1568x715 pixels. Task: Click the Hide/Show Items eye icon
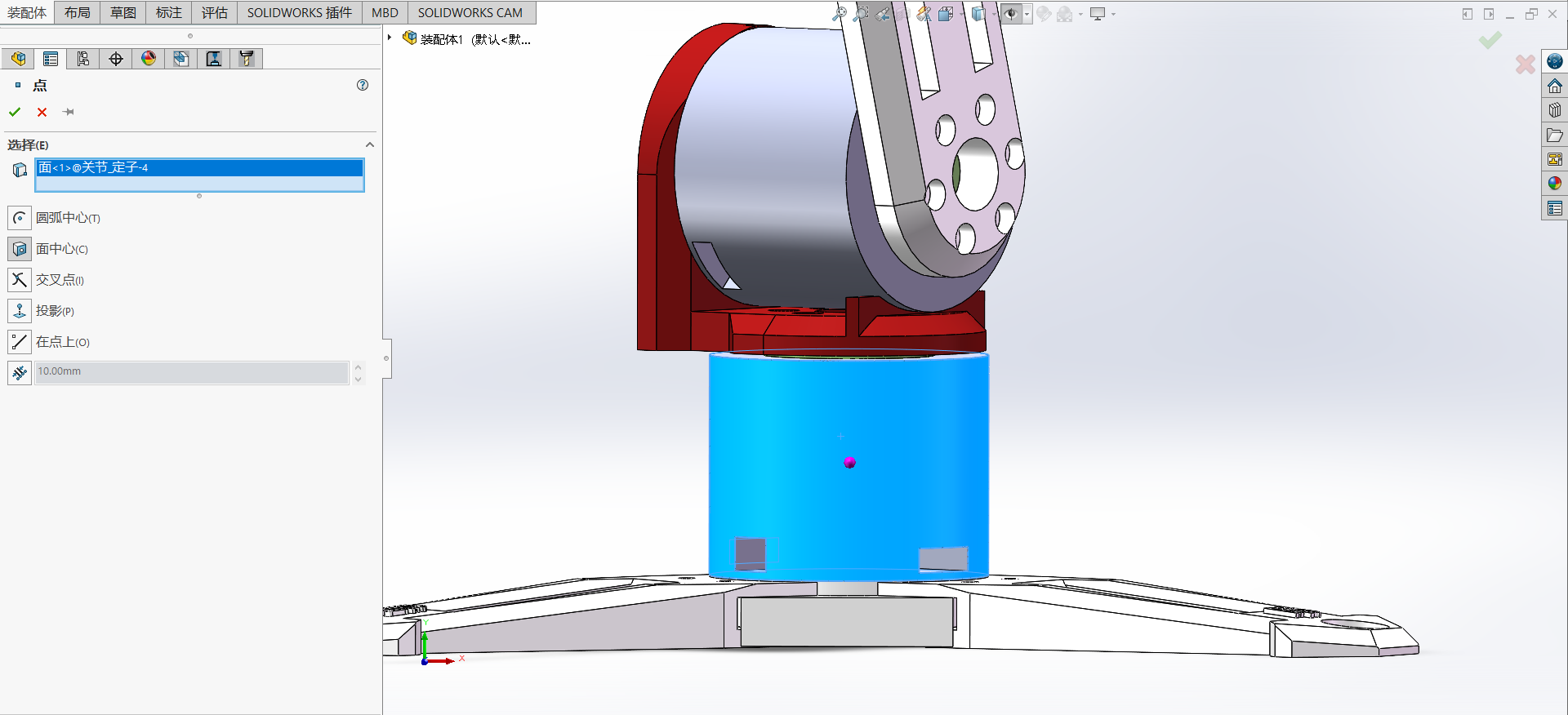coord(1011,14)
